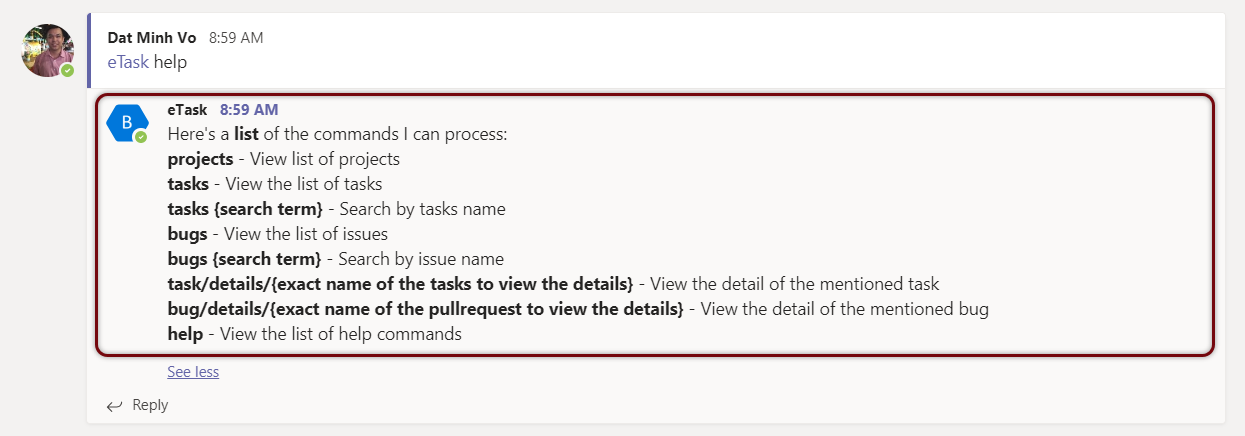This screenshot has width=1245, height=436.
Task: Click the bold word "list" in the bot reply
Action: 248,134
